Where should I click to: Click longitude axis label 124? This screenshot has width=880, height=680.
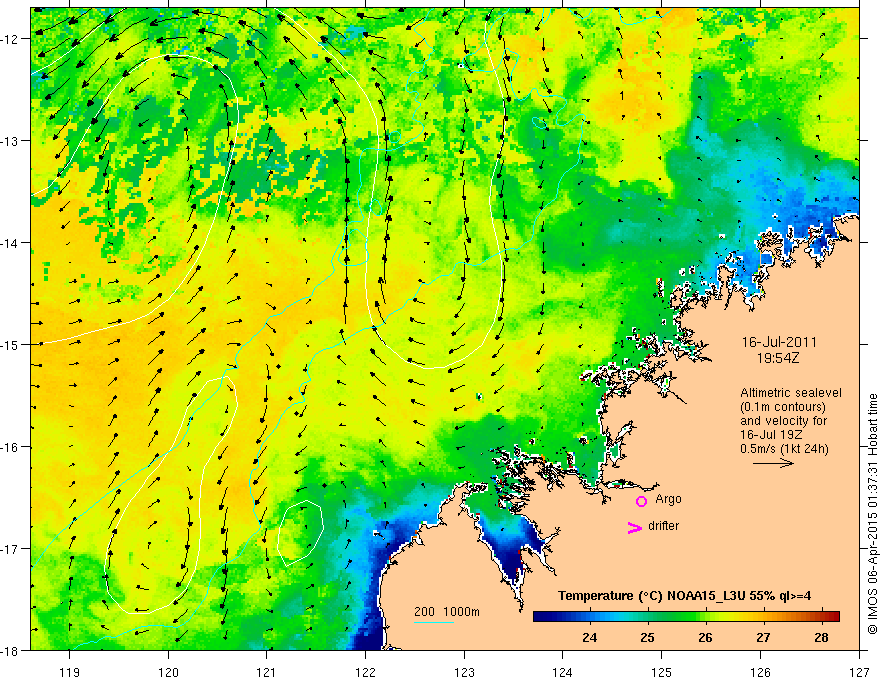[x=563, y=672]
